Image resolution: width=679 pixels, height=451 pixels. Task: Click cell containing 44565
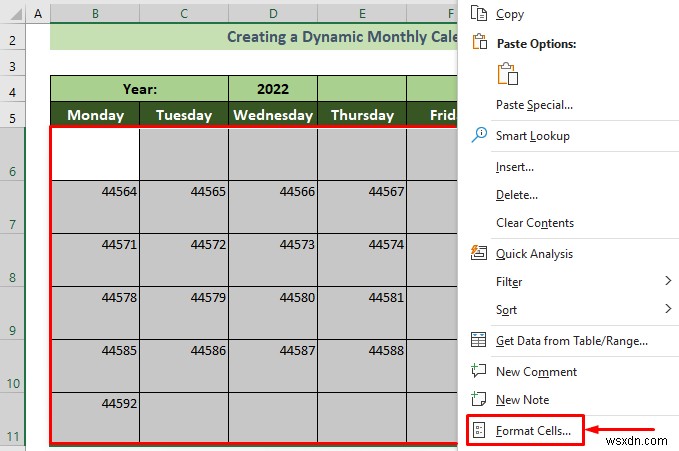184,207
